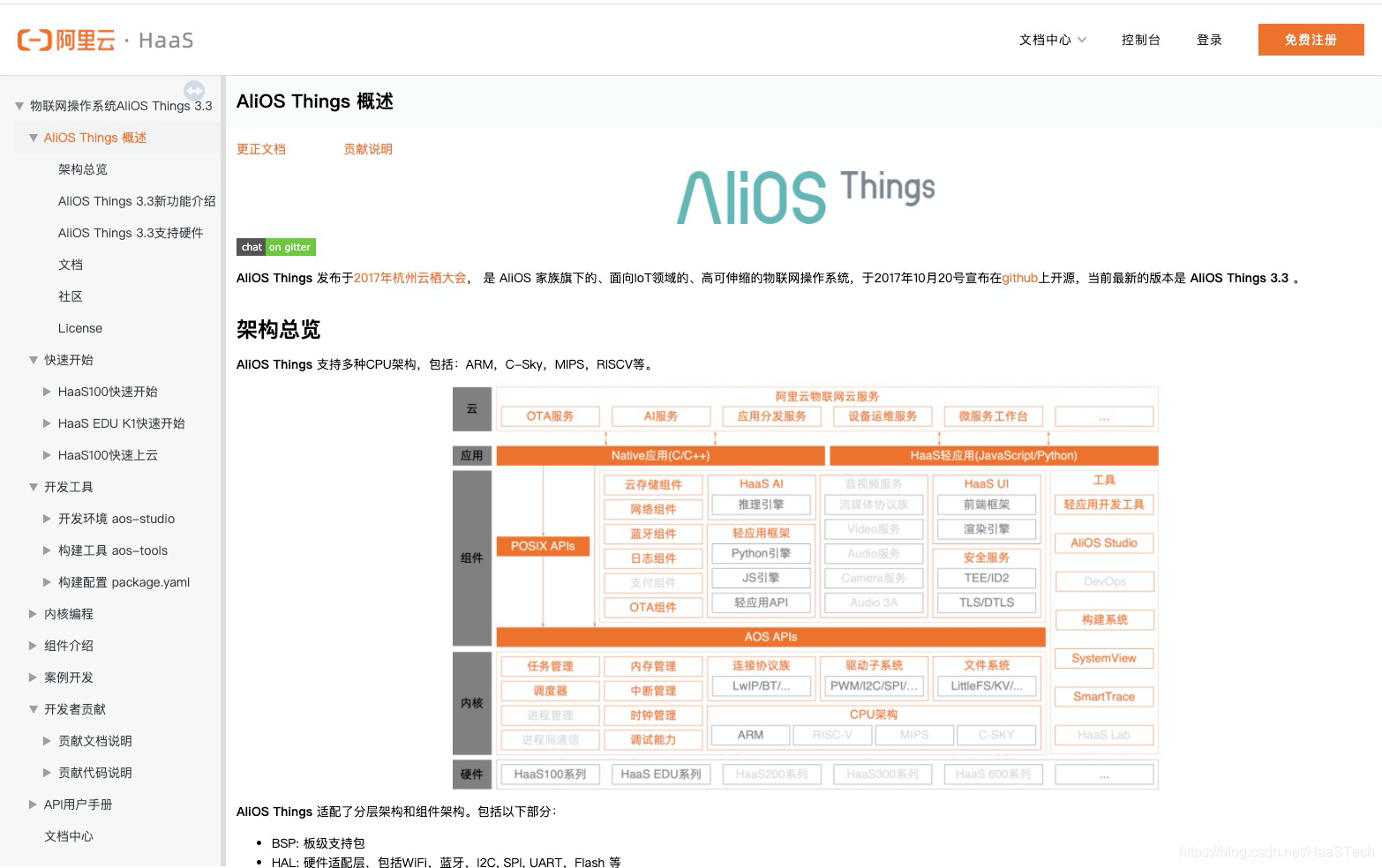This screenshot has width=1382, height=868.
Task: Expand the HaaS100快速开始 arrow
Action: (x=48, y=392)
